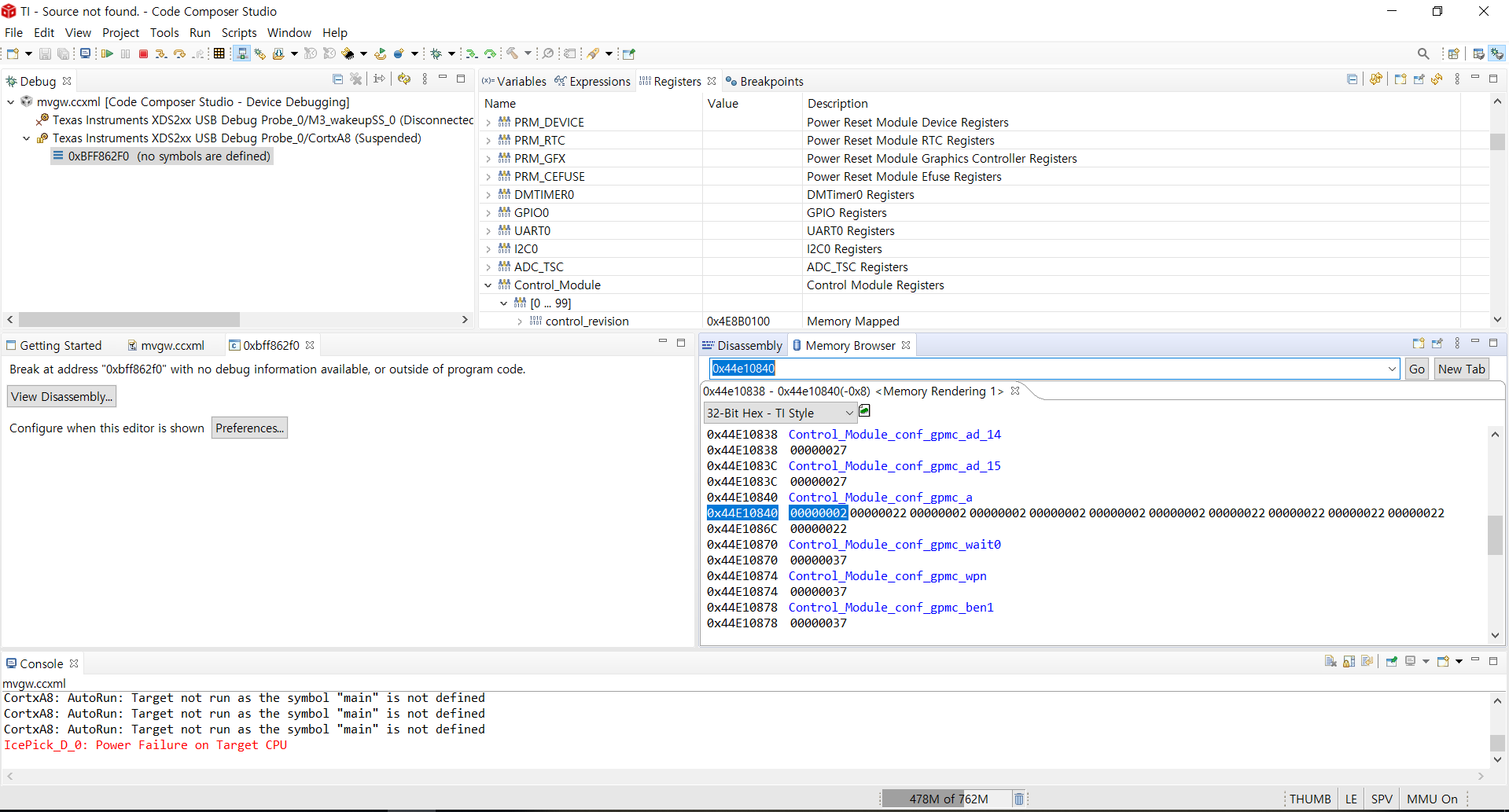Click the Restart toolbar icon
The image size is (1509, 812).
coord(381,53)
